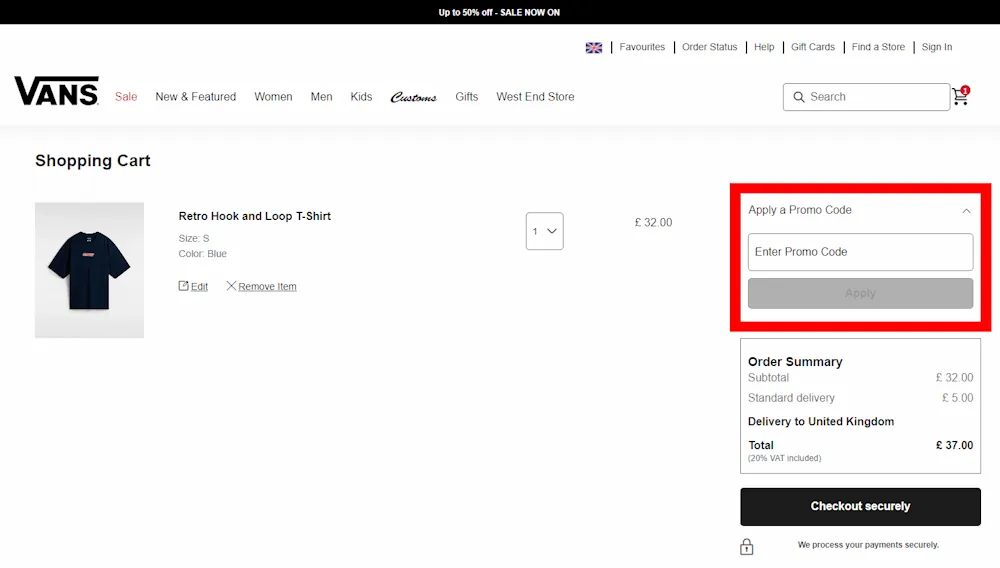Image resolution: width=1000 pixels, height=568 pixels.
Task: Click 'Size: S' text
Action: pyautogui.click(x=194, y=238)
